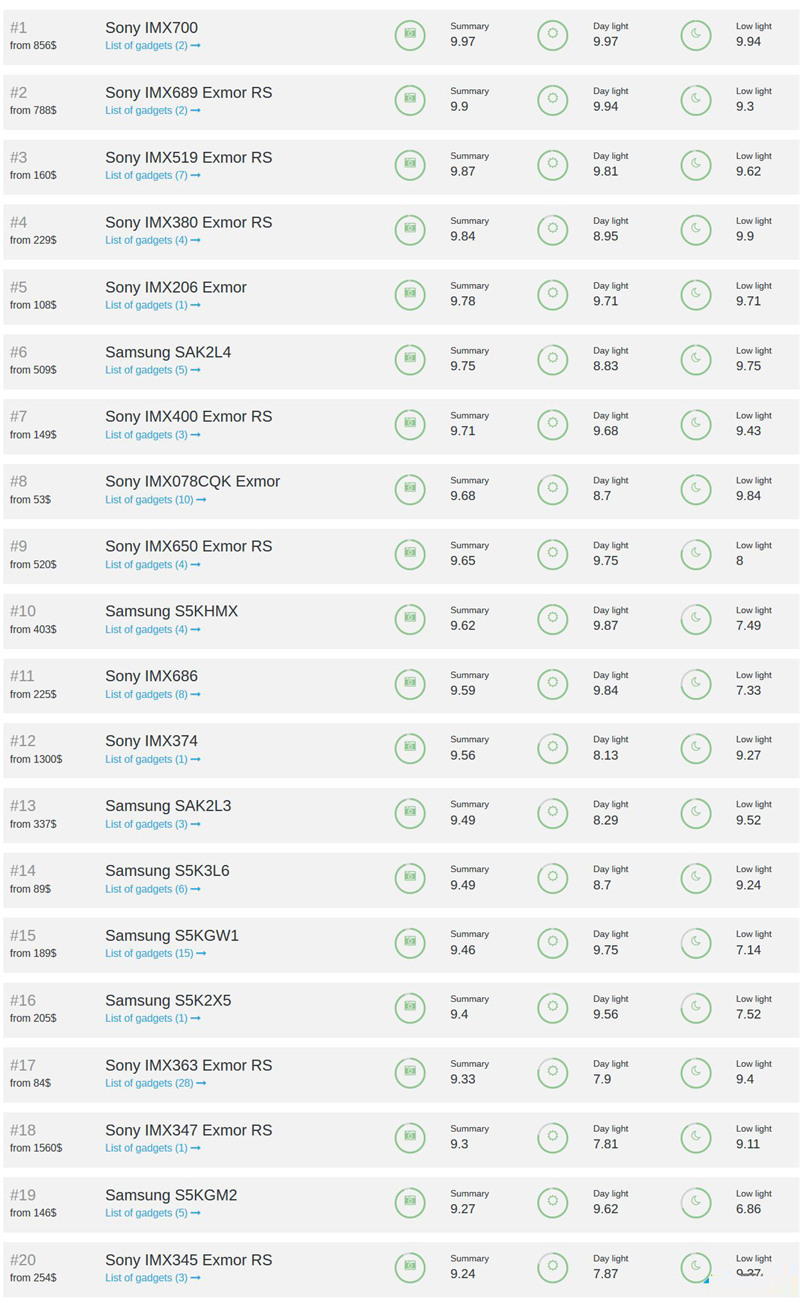Click the camera summary icon for Samsung S5KGW1
The height and width of the screenshot is (1303, 800).
[x=409, y=942]
